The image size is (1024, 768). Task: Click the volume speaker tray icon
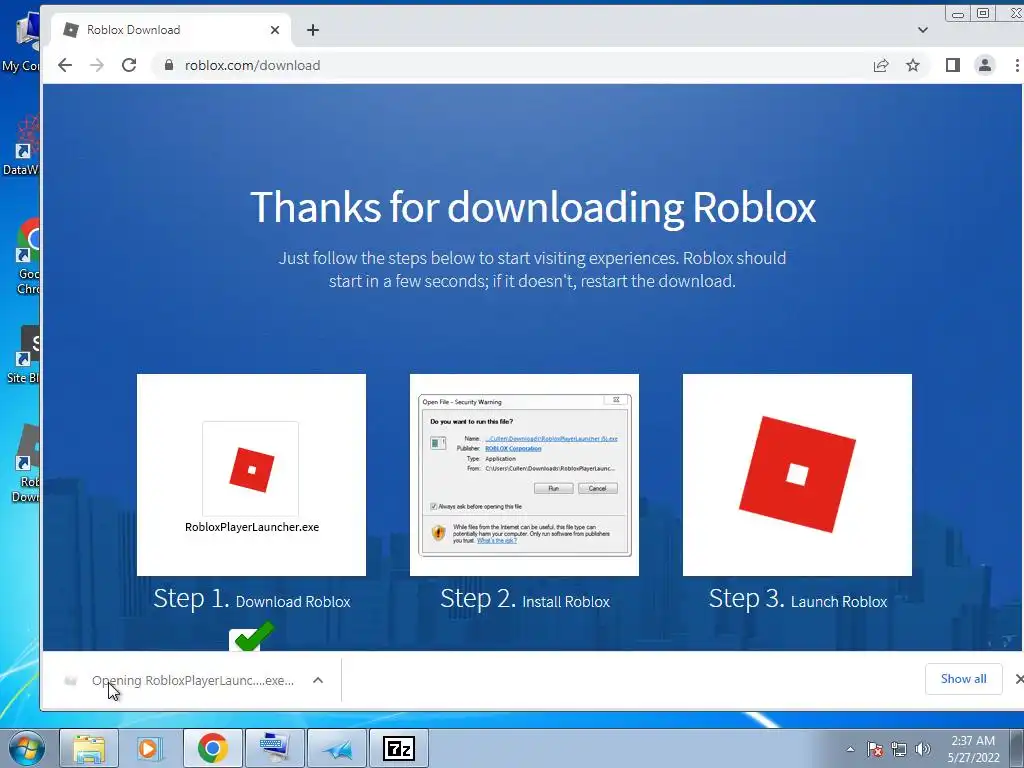(923, 749)
